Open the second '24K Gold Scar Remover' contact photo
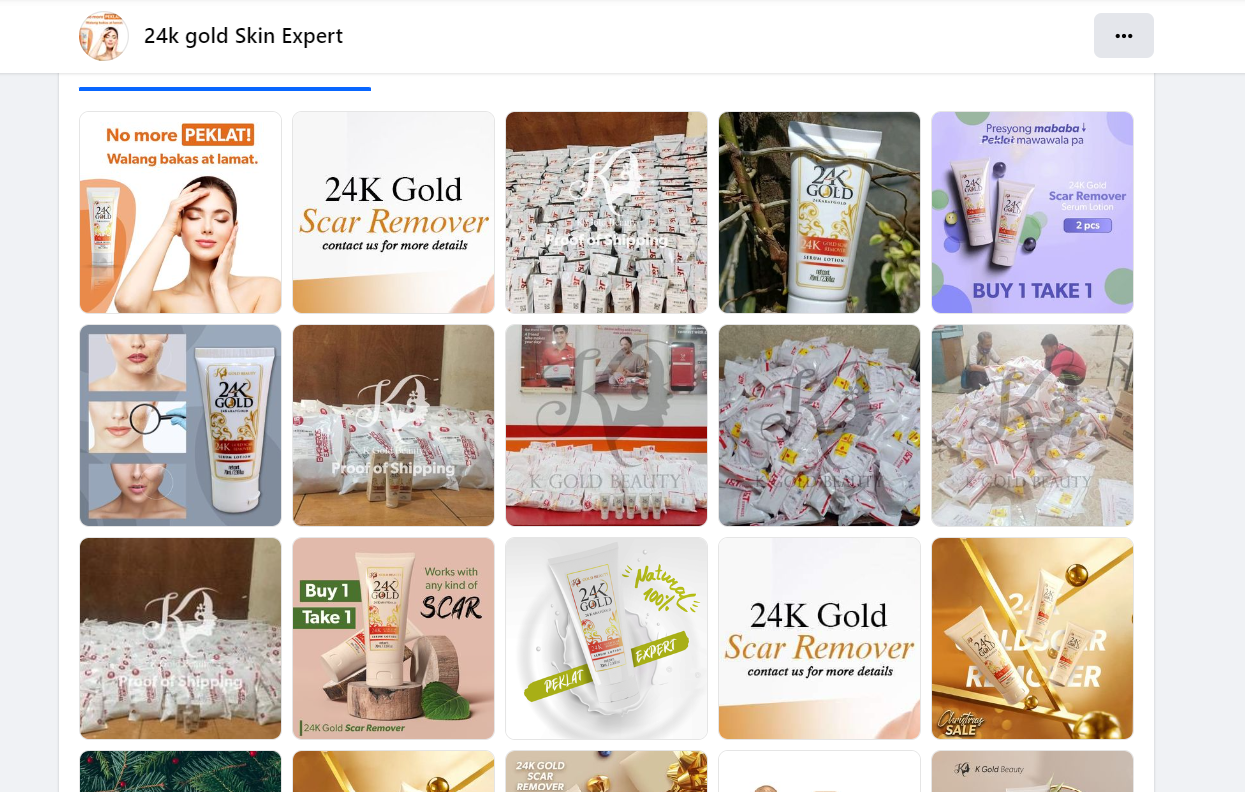This screenshot has height=792, width=1245. point(820,638)
